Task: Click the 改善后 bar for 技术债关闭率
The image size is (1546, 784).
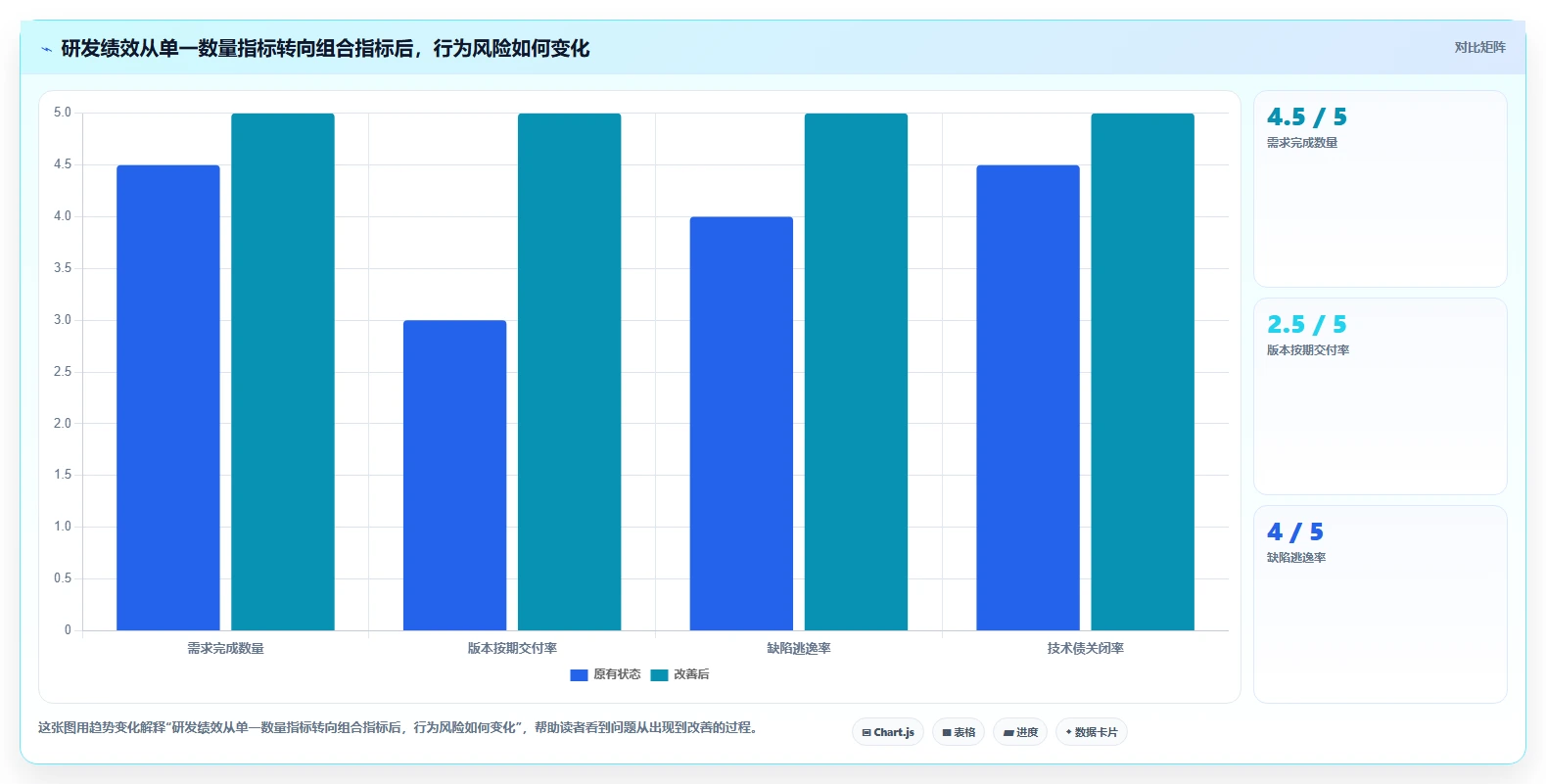Action: [1143, 372]
